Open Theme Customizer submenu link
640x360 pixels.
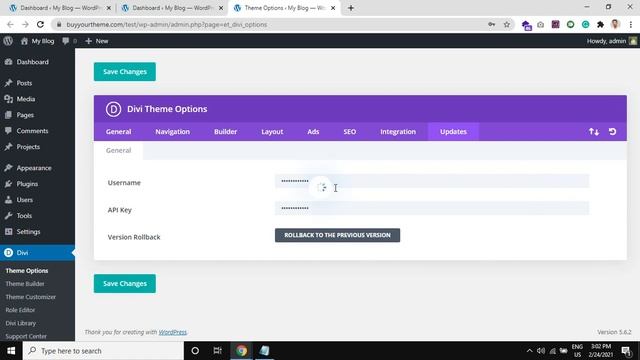(x=31, y=297)
